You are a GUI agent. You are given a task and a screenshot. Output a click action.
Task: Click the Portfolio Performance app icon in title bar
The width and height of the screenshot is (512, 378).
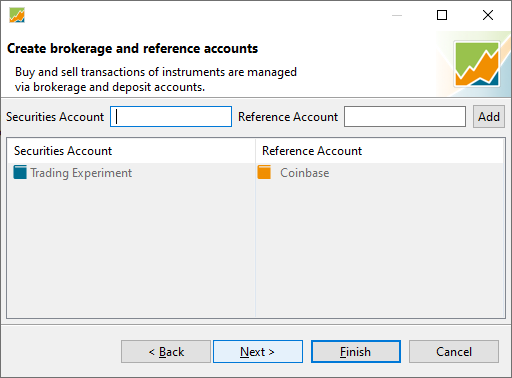[17, 15]
